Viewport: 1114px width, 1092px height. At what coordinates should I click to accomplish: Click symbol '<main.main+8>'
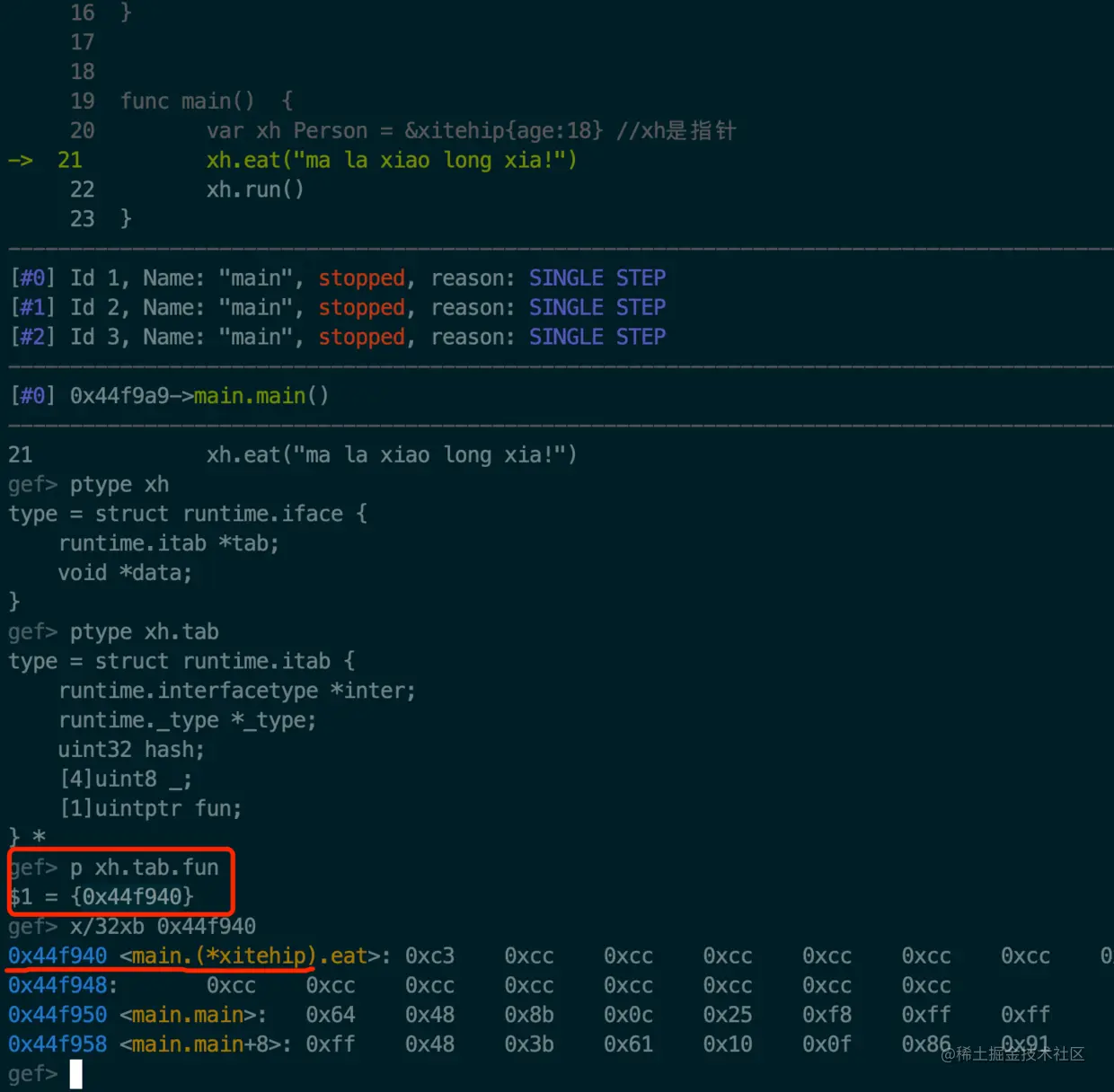tap(199, 1044)
